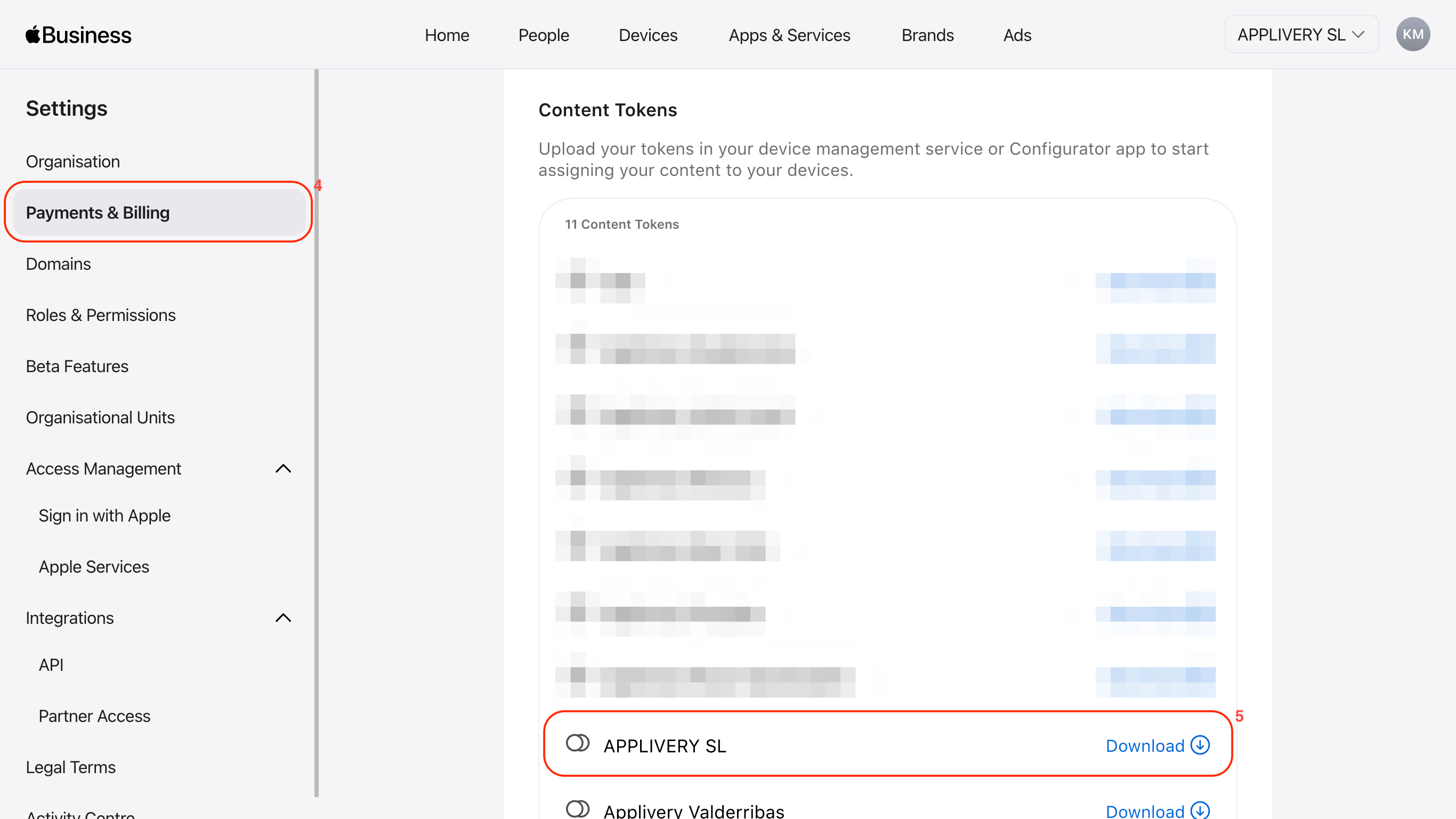Open the API integrations page
The height and width of the screenshot is (819, 1456).
point(51,665)
